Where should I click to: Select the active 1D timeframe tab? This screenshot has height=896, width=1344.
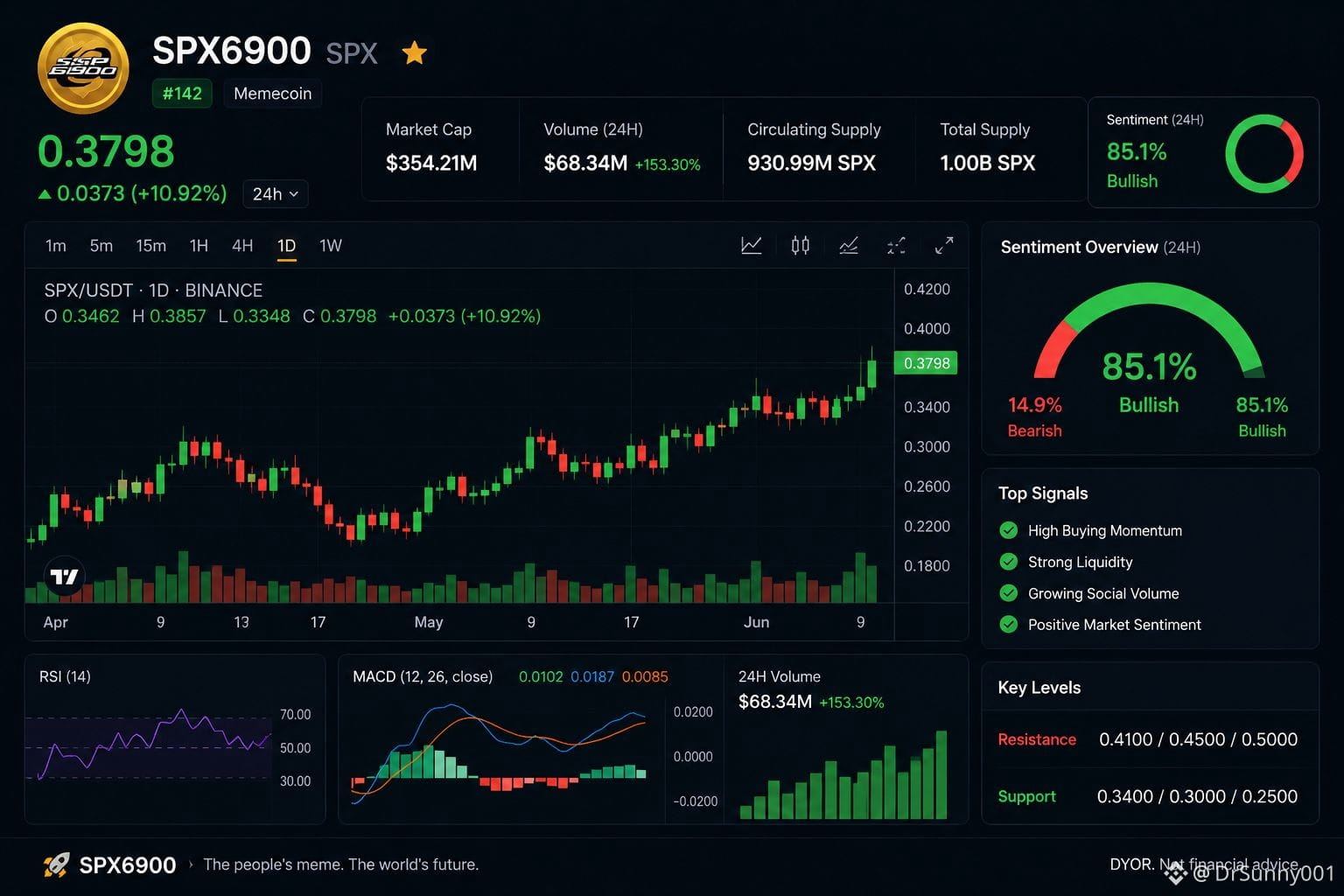tap(286, 246)
